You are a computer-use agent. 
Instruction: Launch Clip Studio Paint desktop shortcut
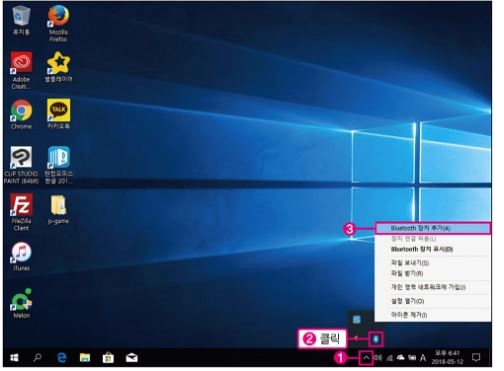21,165
